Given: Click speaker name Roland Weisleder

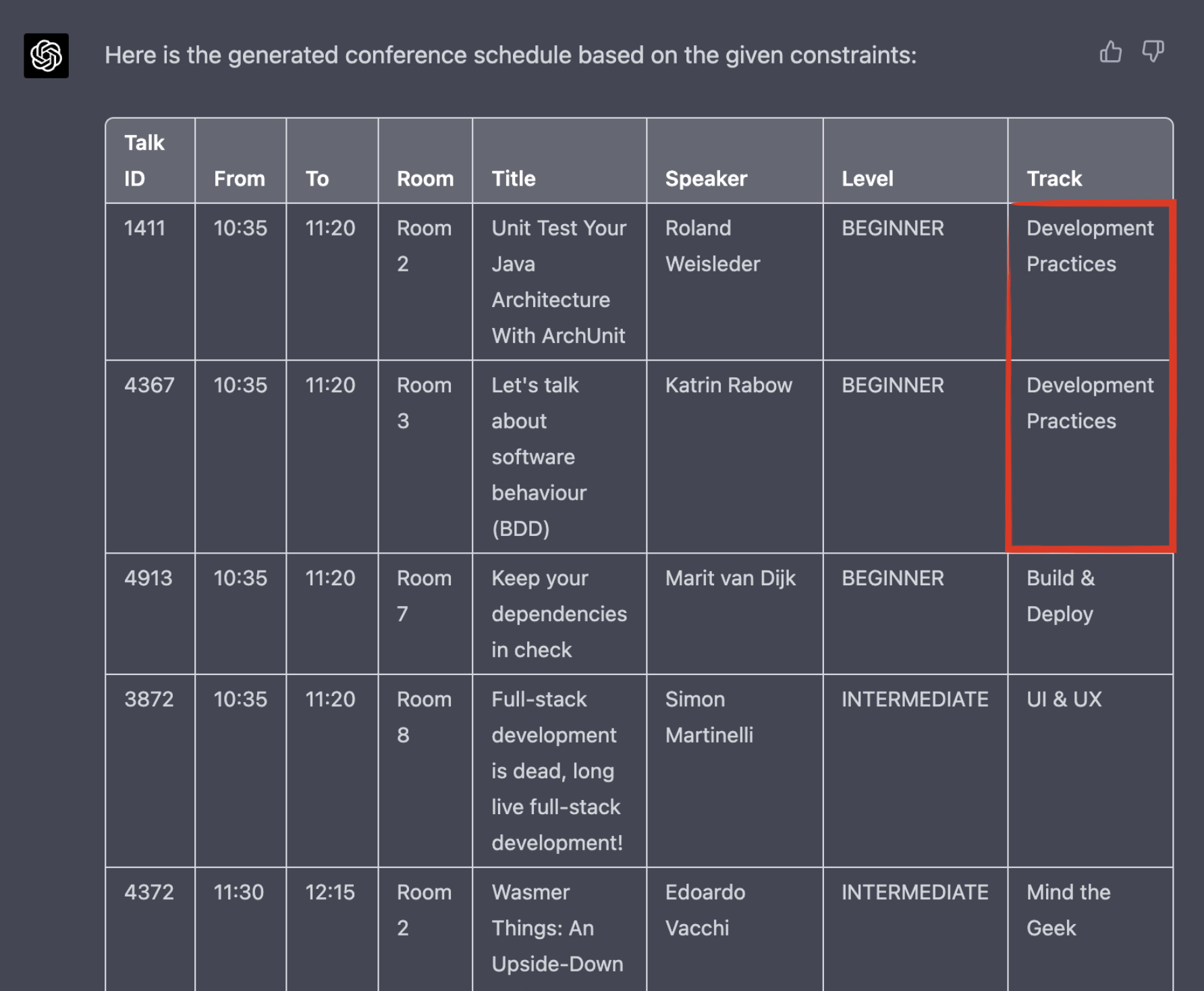Looking at the screenshot, I should (712, 246).
